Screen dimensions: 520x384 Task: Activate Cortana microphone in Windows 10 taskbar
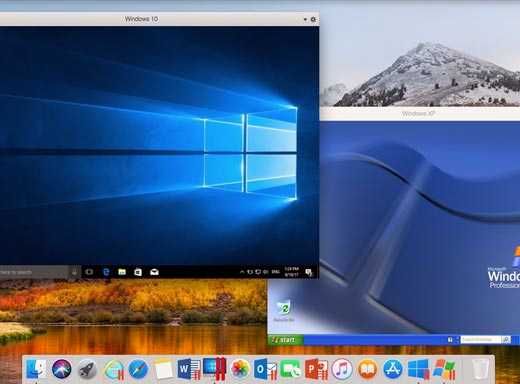click(x=74, y=273)
